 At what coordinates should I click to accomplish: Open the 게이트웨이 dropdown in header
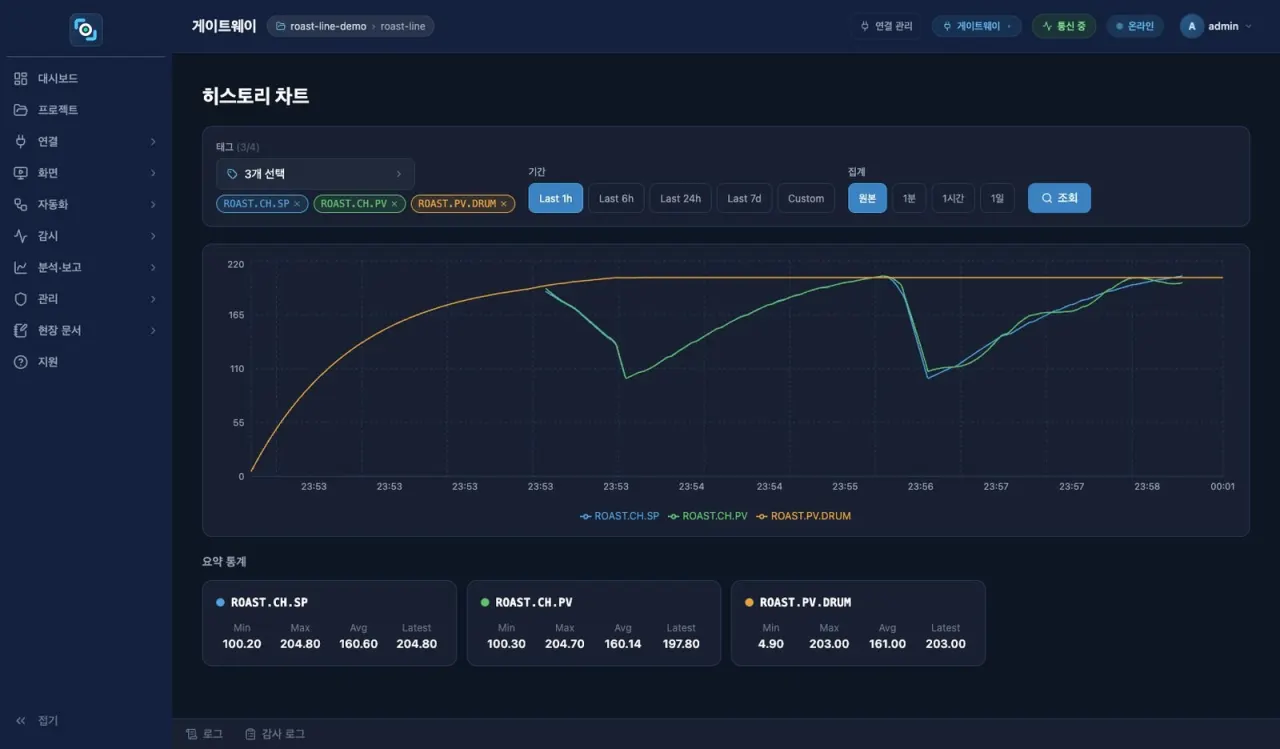pyautogui.click(x=976, y=26)
